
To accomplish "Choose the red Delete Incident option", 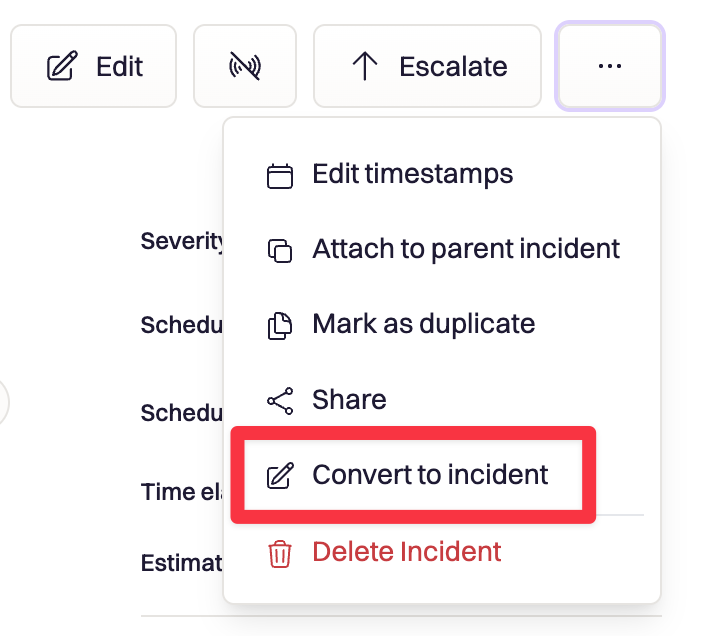I will click(x=406, y=552).
